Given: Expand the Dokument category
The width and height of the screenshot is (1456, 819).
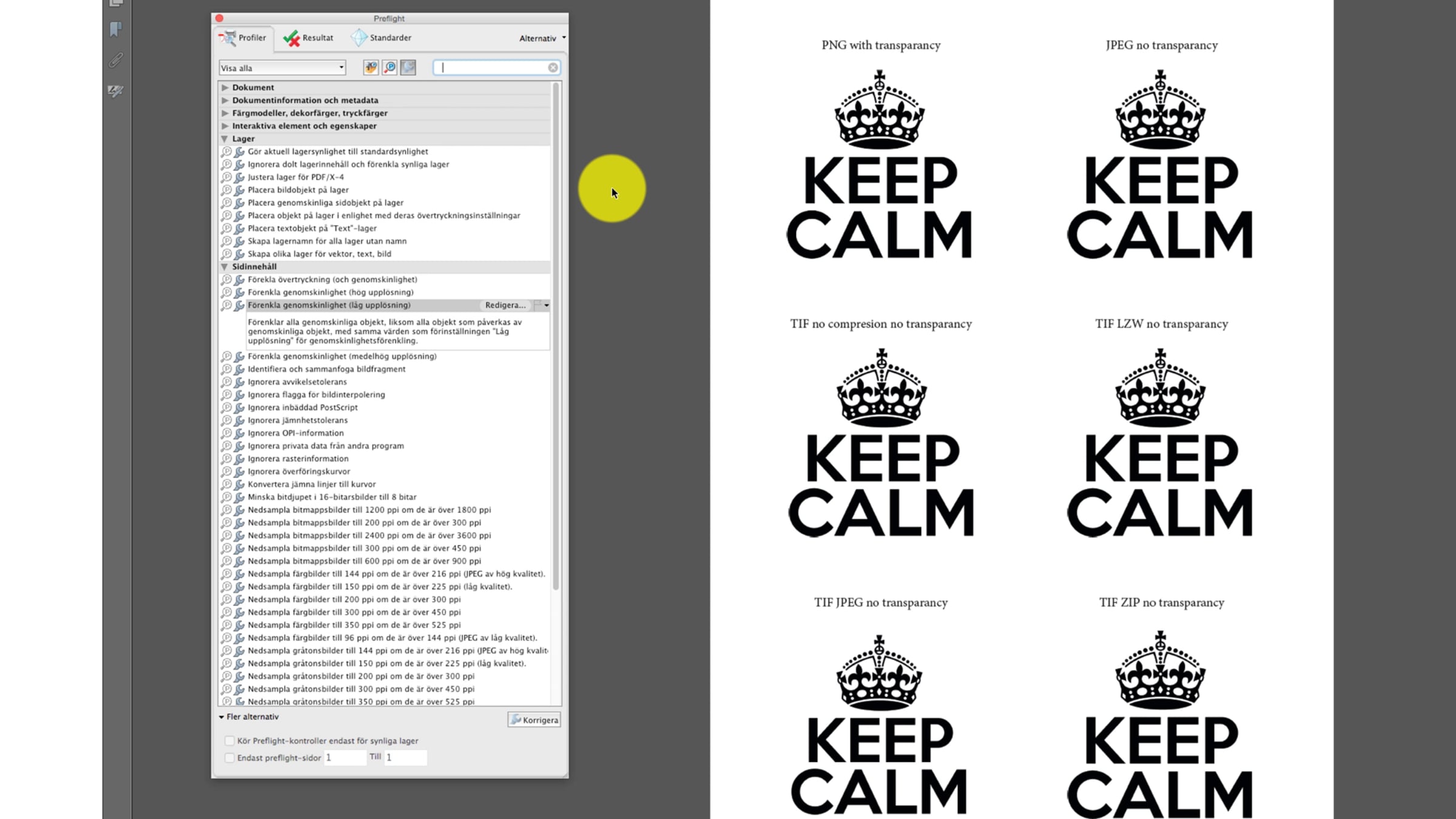Looking at the screenshot, I should pyautogui.click(x=225, y=87).
